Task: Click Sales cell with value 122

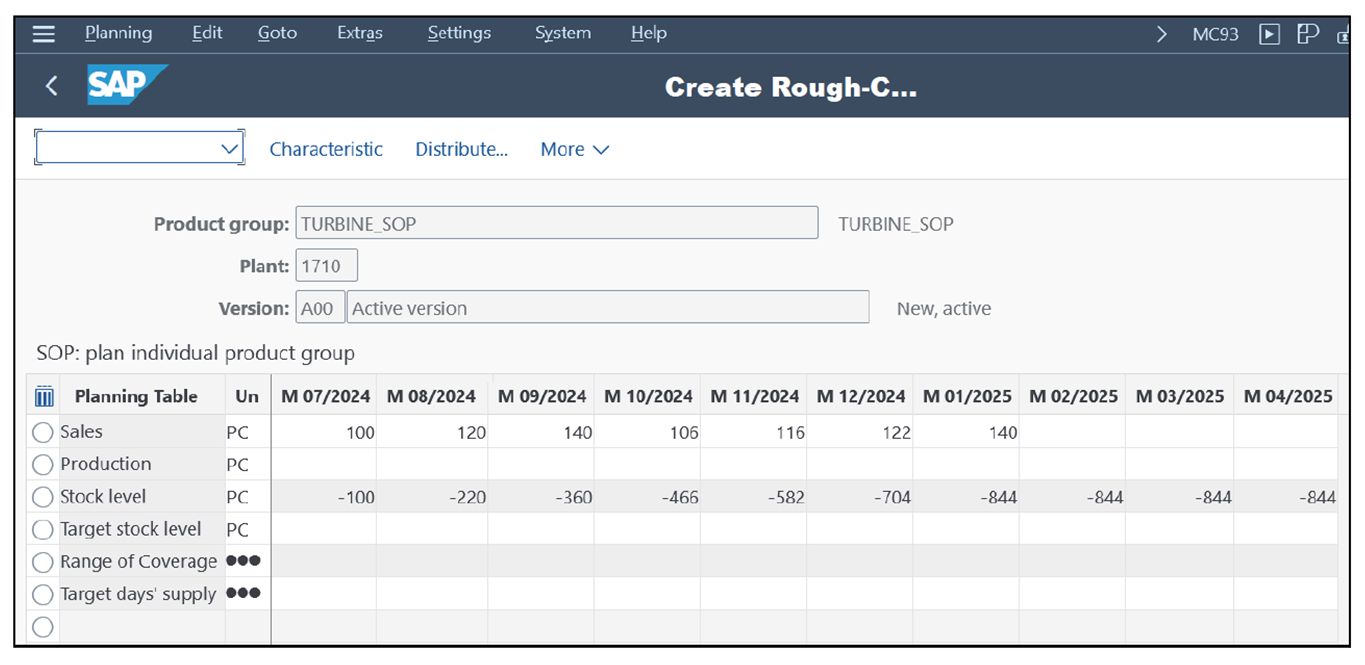Action: point(860,433)
